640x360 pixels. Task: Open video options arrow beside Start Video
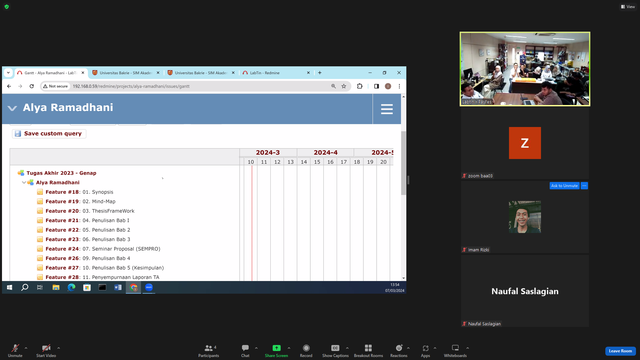point(58,348)
